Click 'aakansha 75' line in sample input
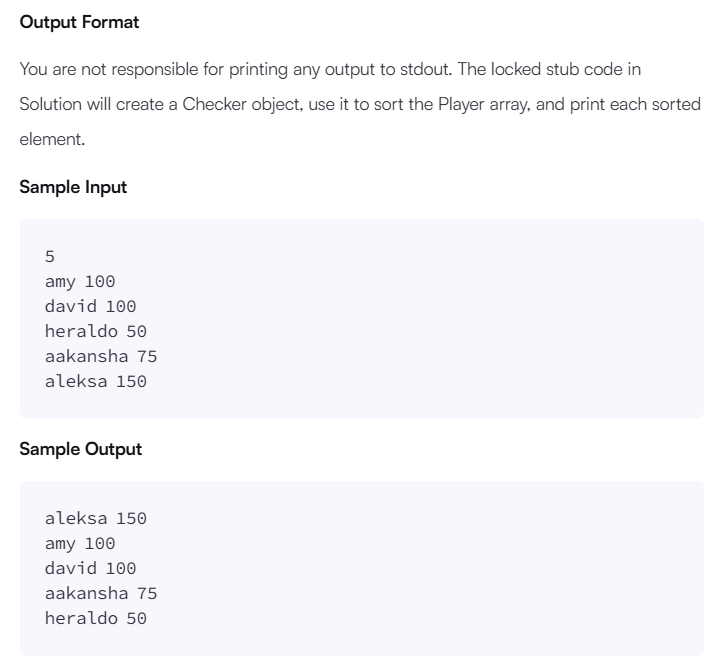Viewport: 727px width, 672px height. [x=101, y=356]
